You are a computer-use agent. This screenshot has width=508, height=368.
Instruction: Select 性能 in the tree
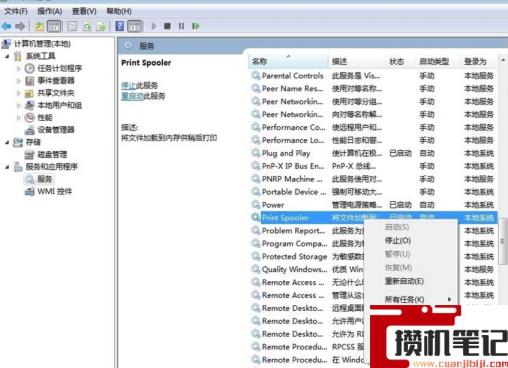45,117
